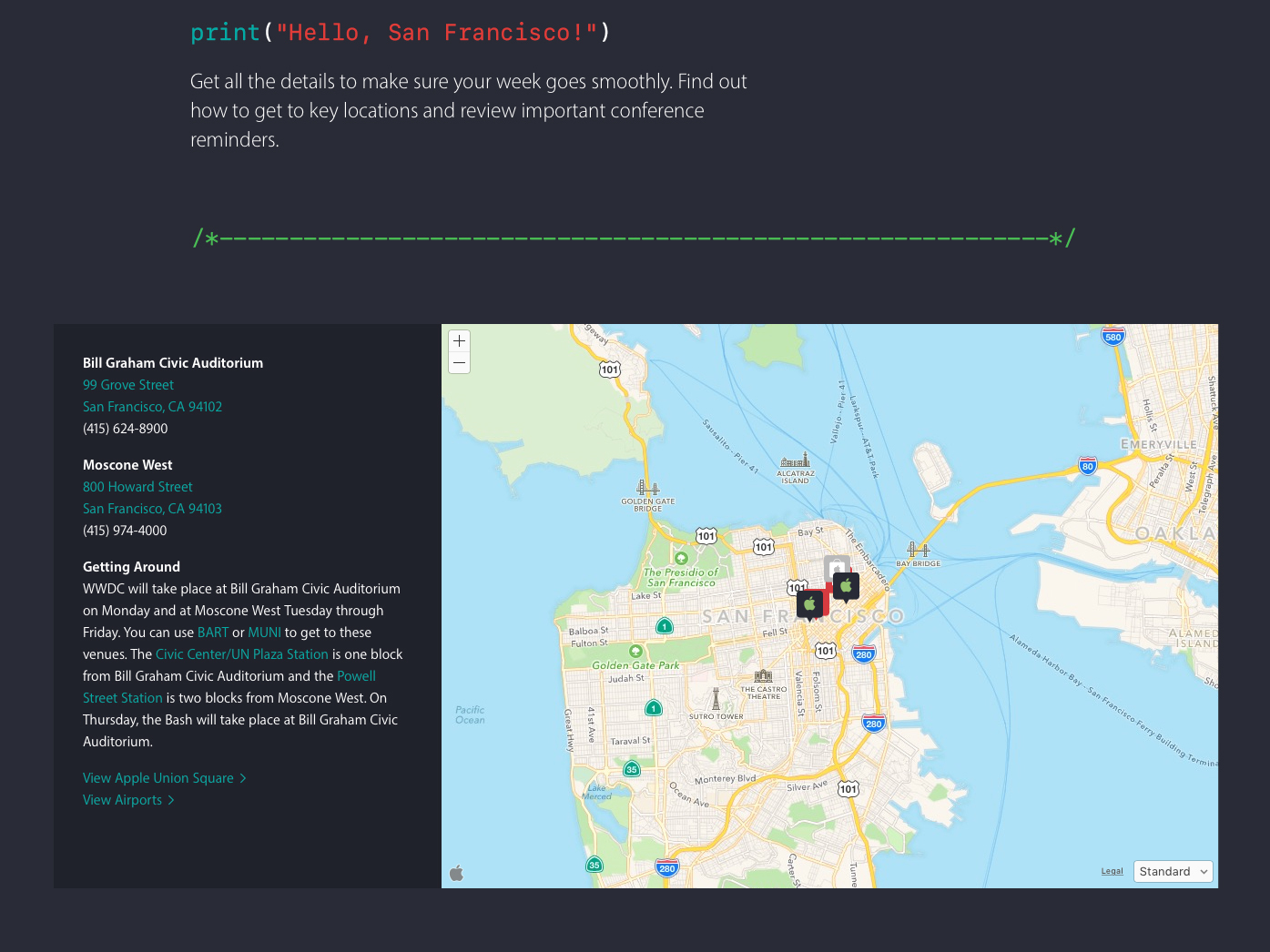Zoom in the map with plus button
This screenshot has width=1270, height=952.
click(x=460, y=341)
